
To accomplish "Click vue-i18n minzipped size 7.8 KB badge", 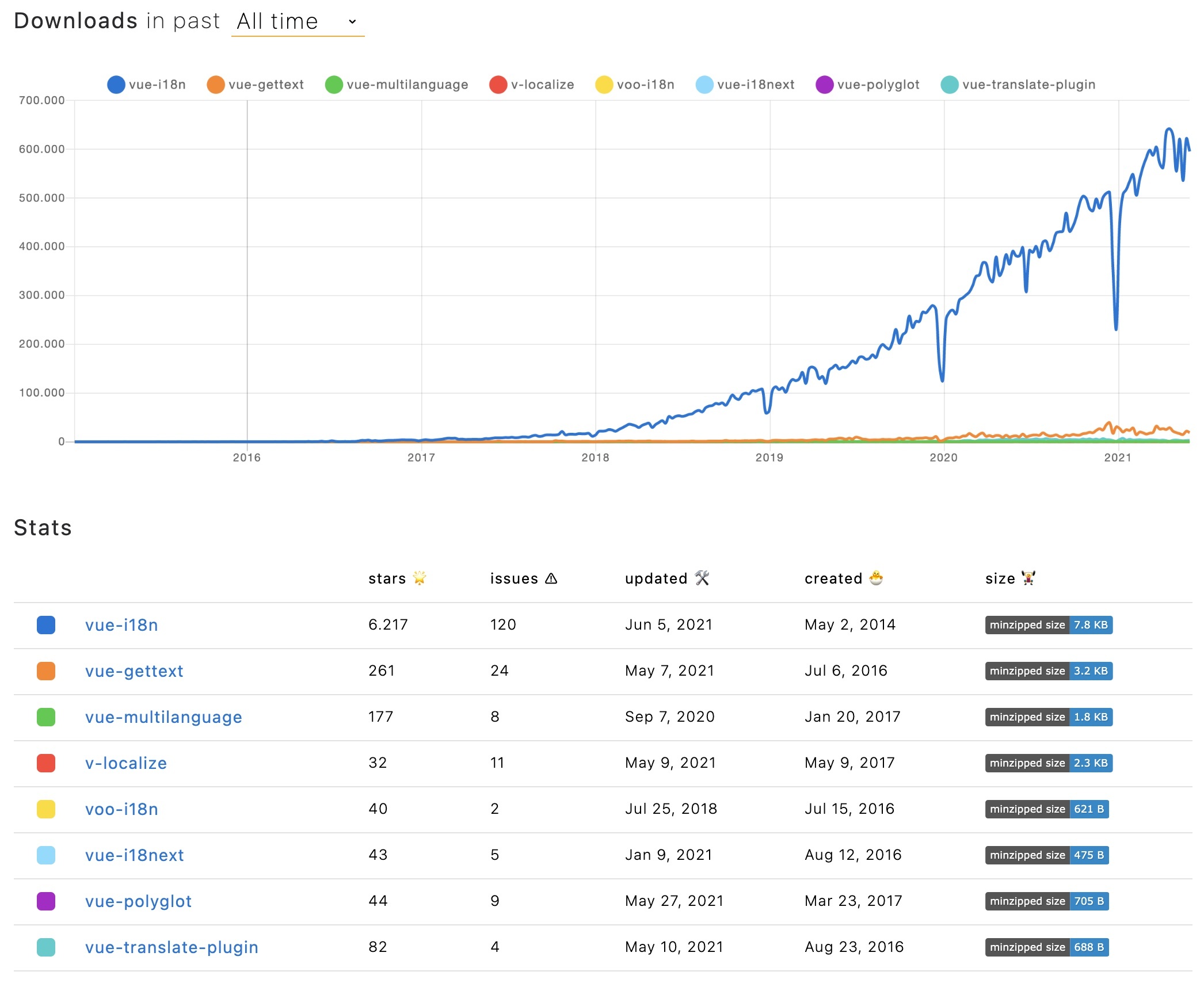I will click(1048, 625).
